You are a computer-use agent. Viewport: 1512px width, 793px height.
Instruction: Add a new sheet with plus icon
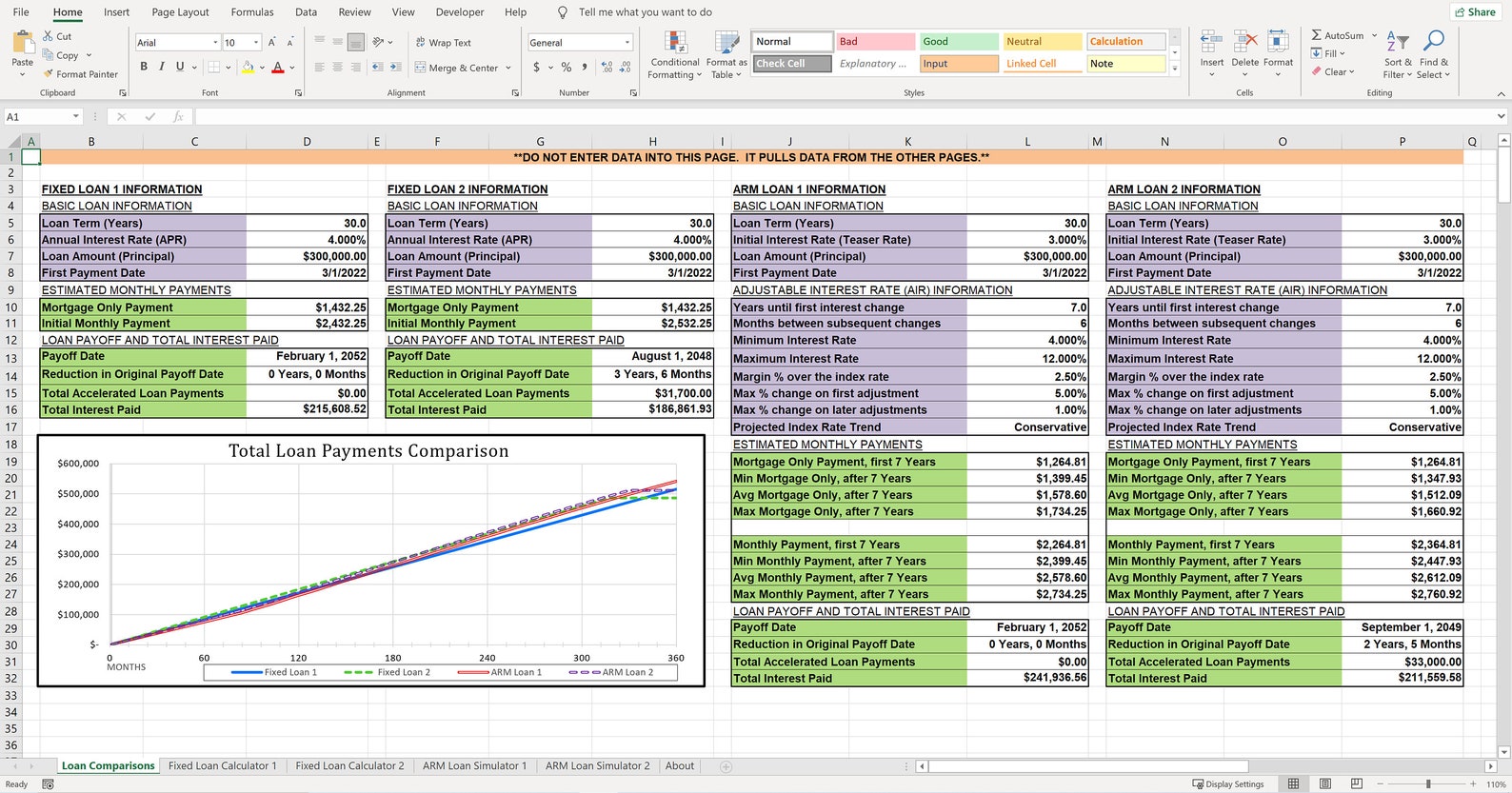pyautogui.click(x=726, y=766)
